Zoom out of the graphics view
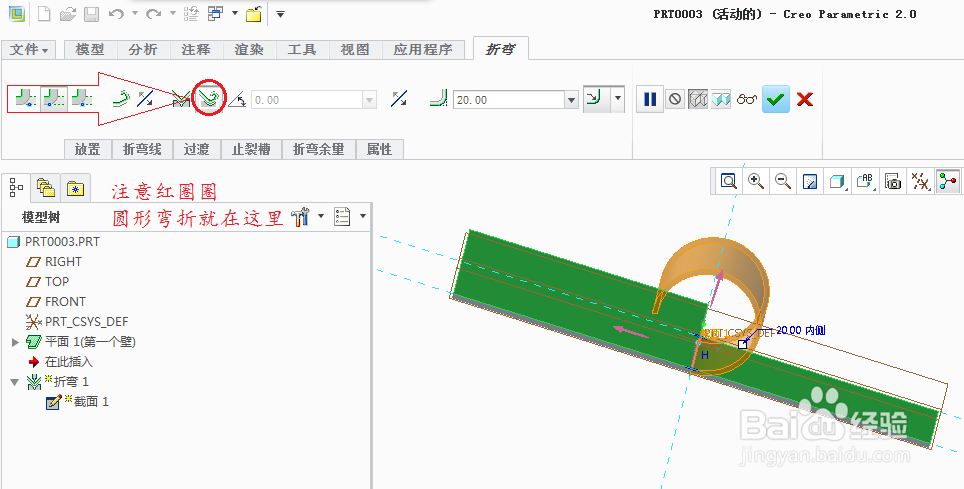The height and width of the screenshot is (489, 964). pos(783,181)
